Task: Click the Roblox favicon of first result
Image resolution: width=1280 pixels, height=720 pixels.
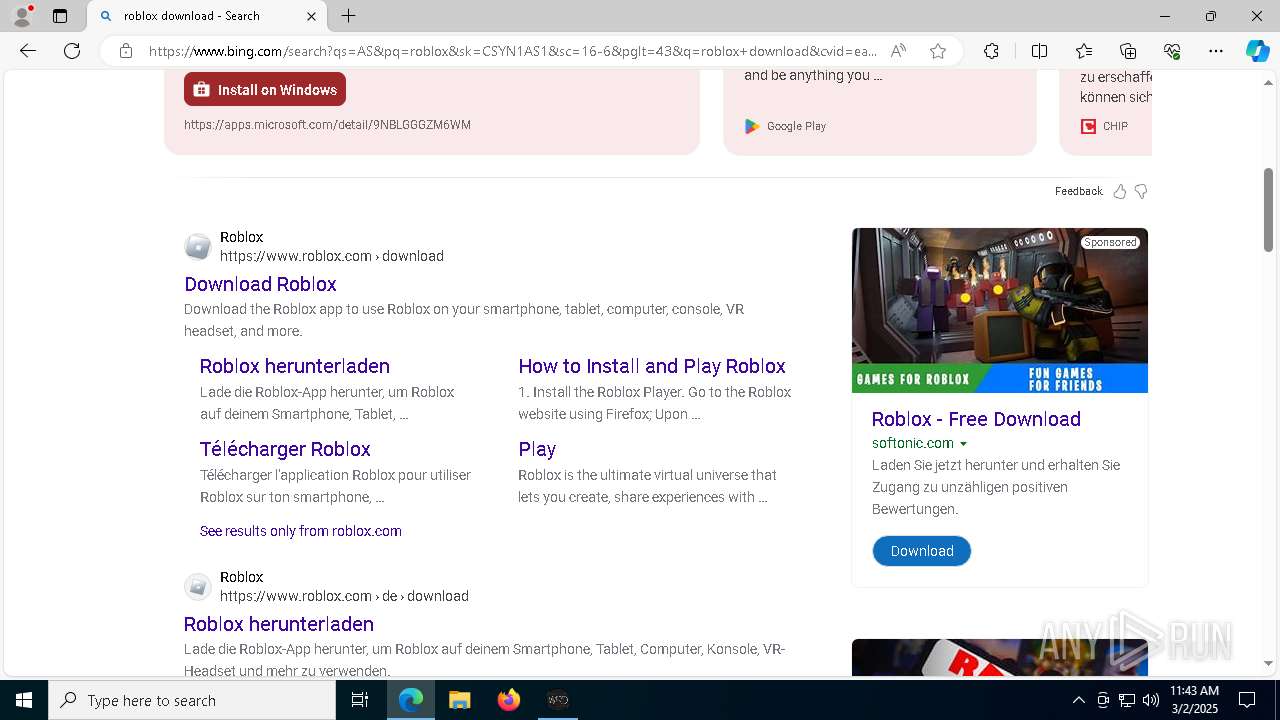Action: pyautogui.click(x=198, y=246)
